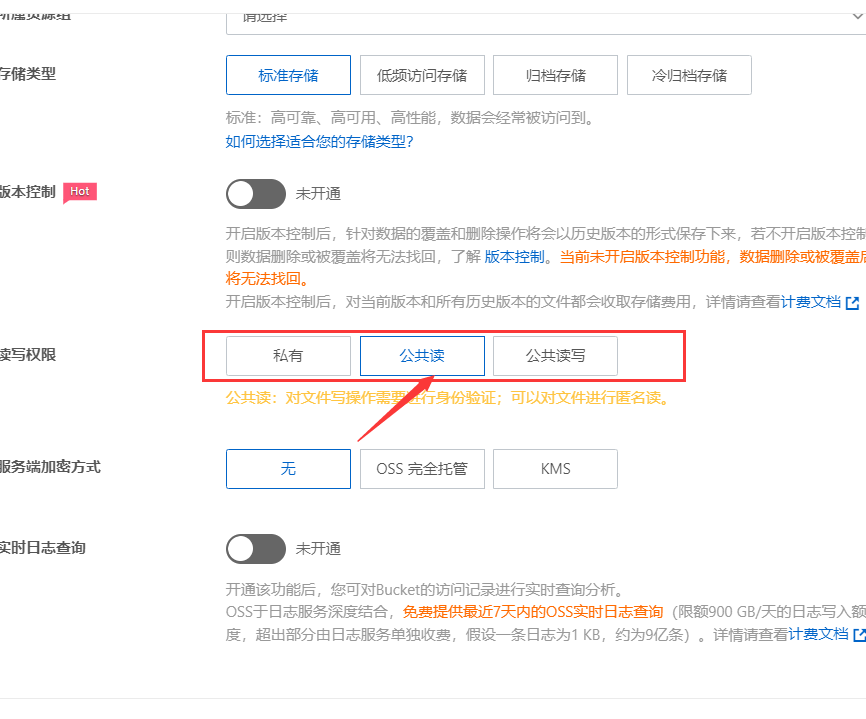Image resolution: width=866 pixels, height=719 pixels.
Task: Select 公共读 permission option
Action: [422, 356]
